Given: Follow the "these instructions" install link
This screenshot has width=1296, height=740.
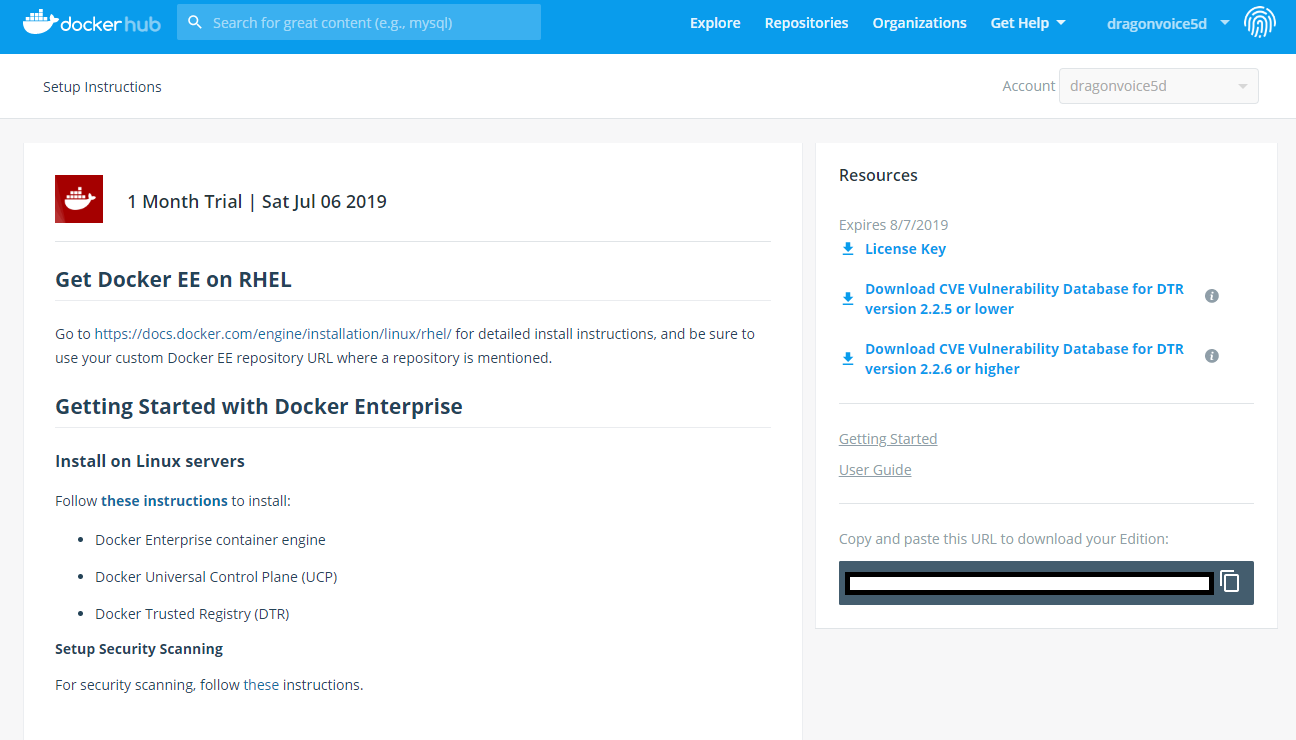Looking at the screenshot, I should (x=164, y=501).
